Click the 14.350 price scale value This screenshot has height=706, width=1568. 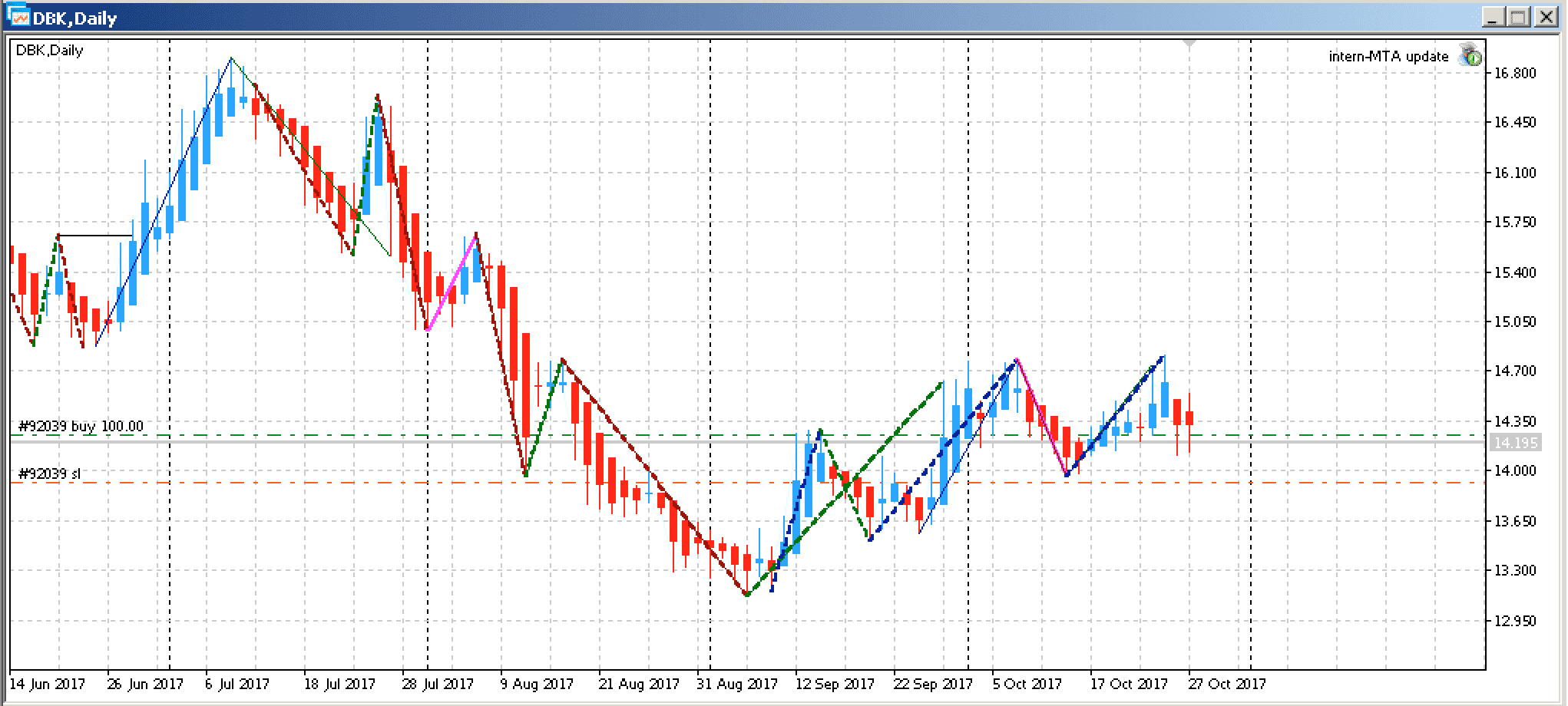1515,422
